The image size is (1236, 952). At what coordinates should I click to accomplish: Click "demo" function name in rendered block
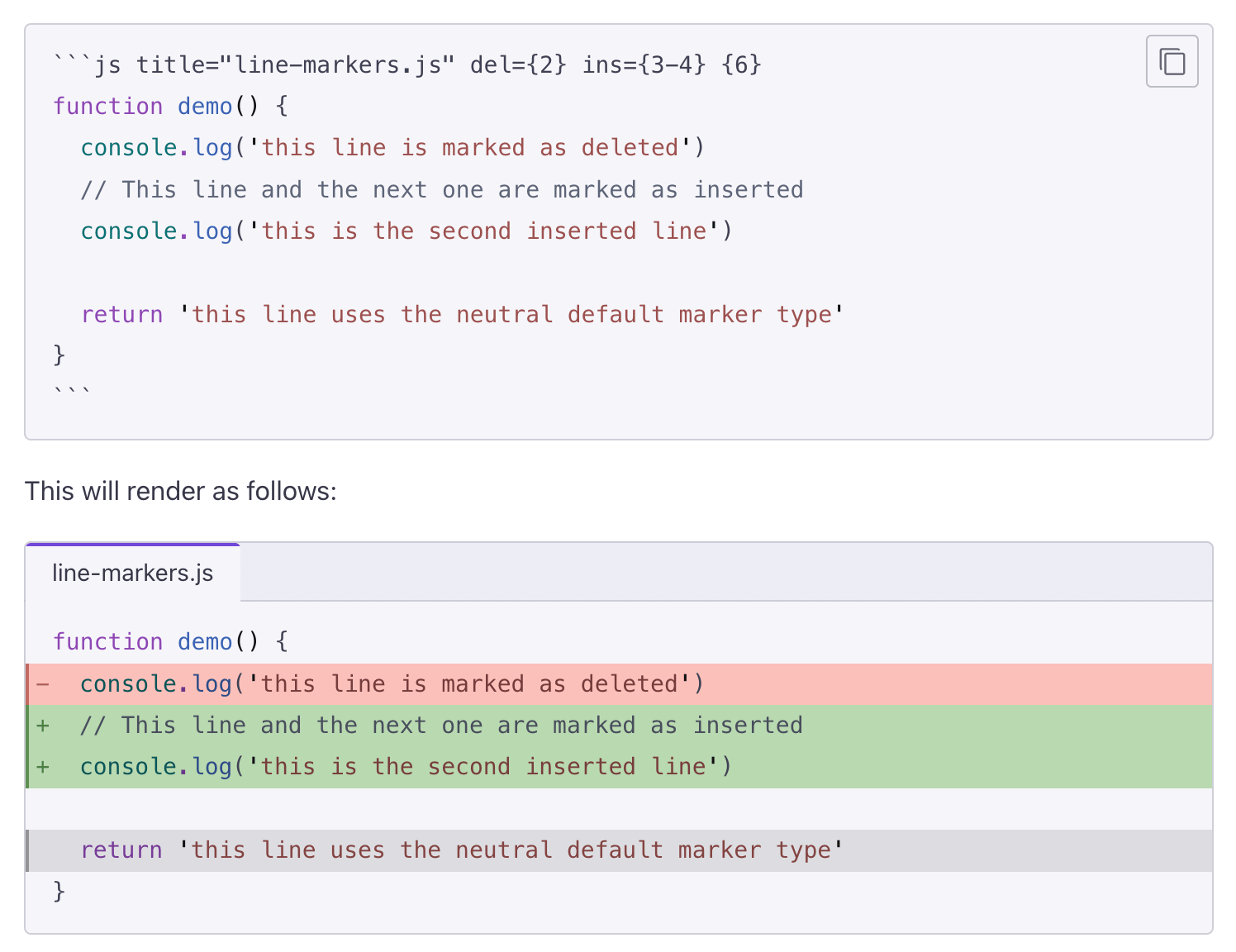pos(205,642)
